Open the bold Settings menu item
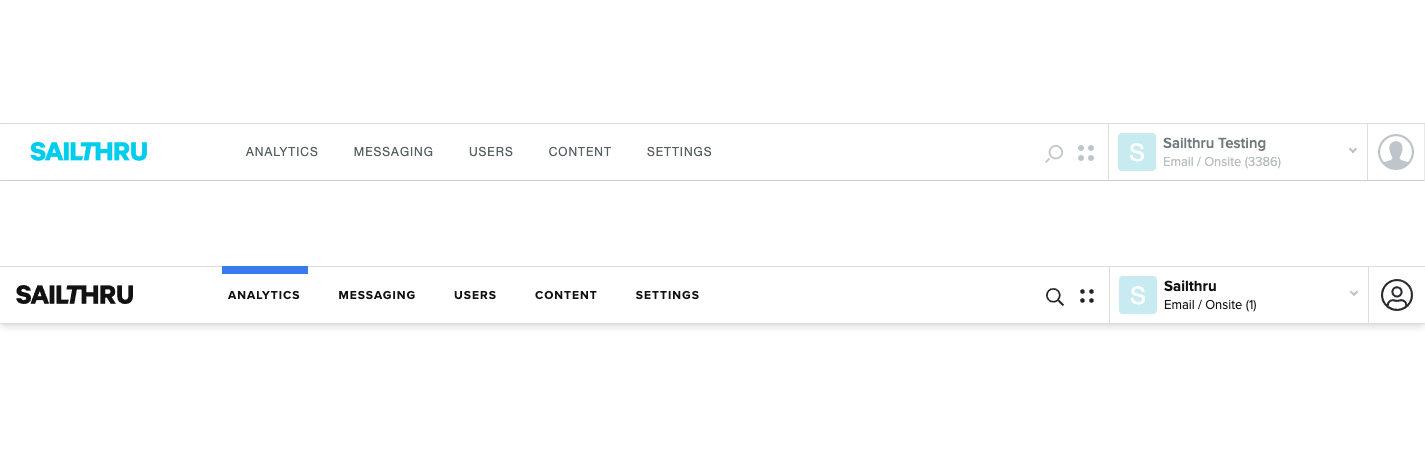 667,295
